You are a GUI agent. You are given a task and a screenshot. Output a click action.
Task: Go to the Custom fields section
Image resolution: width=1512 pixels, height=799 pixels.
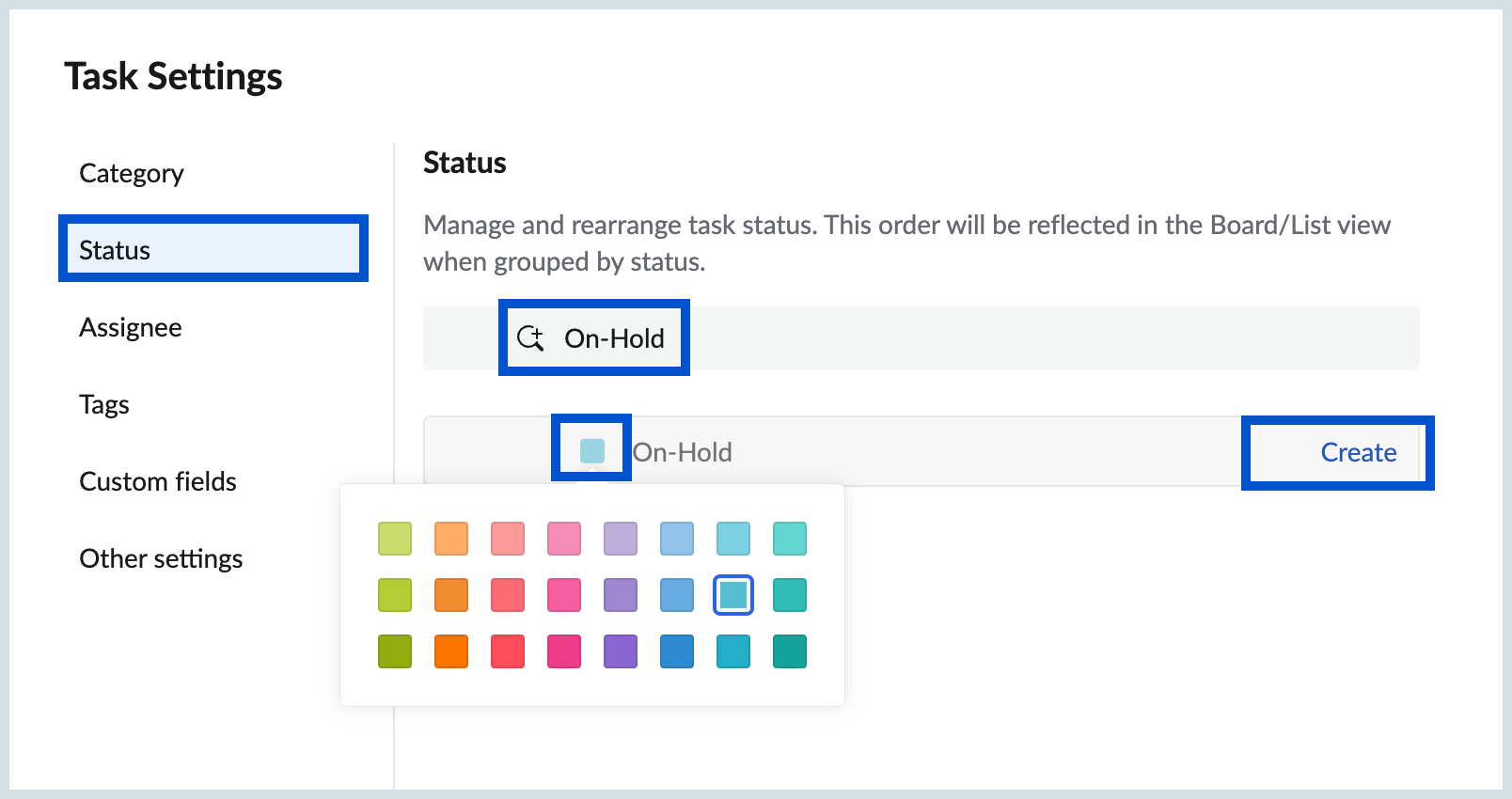[158, 481]
